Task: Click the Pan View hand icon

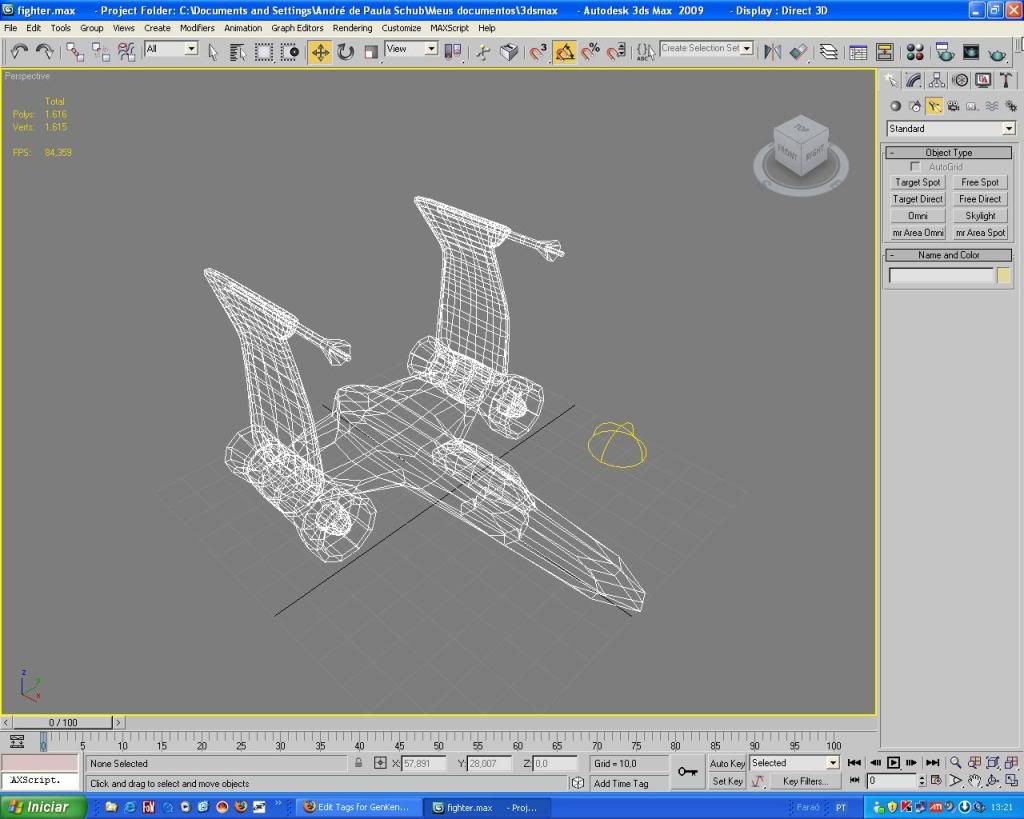Action: coord(974,780)
